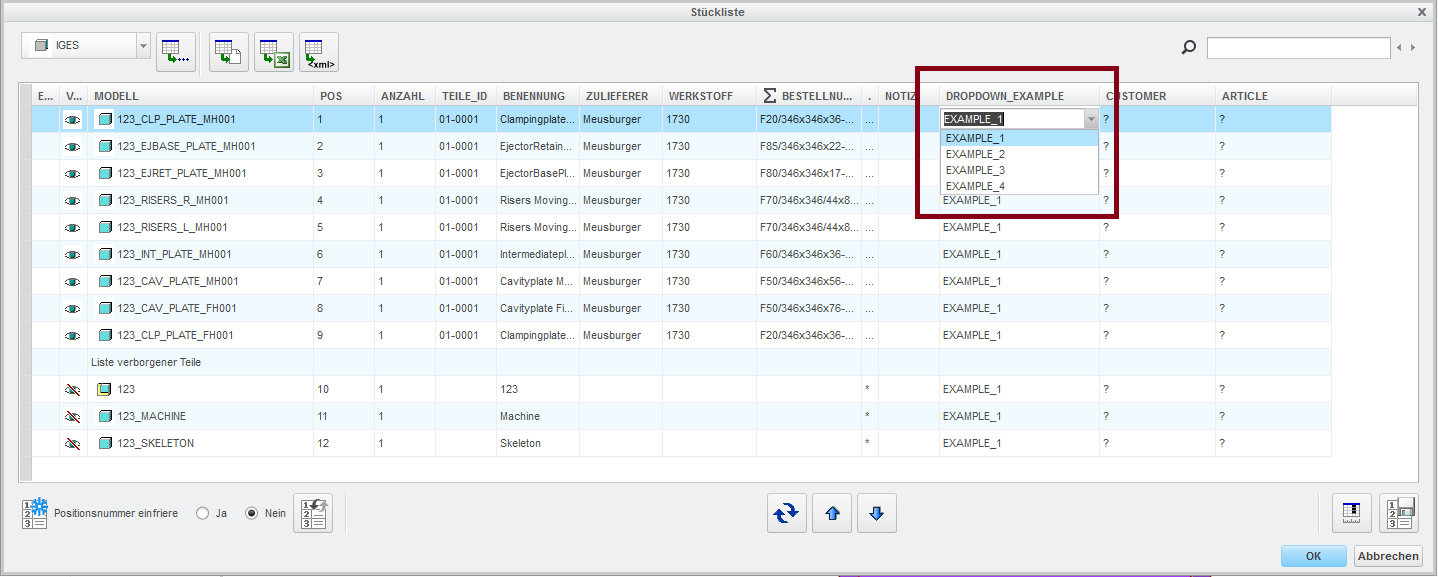Image resolution: width=1438 pixels, height=577 pixels.
Task: Click the 'Machine' designation cell
Action: [538, 416]
